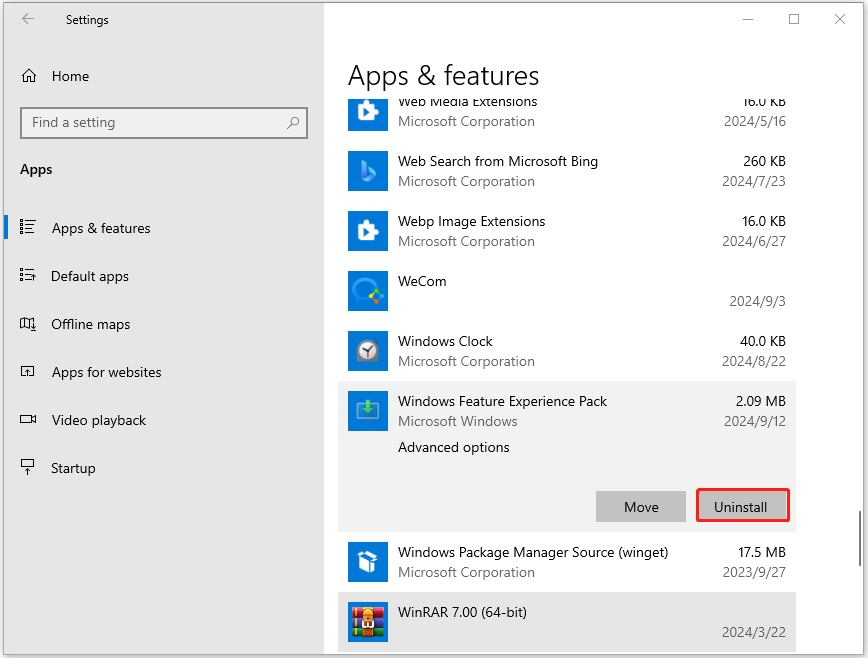The height and width of the screenshot is (658, 868).
Task: Close the Settings window
Action: (840, 19)
